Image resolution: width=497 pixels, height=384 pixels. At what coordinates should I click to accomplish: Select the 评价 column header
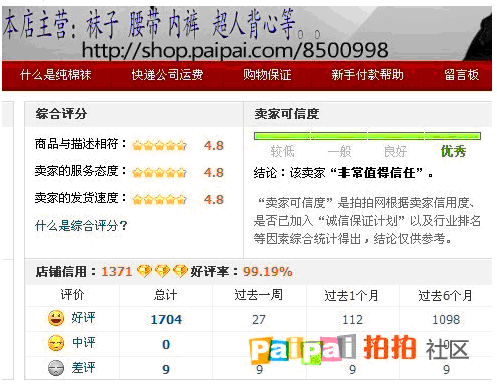coord(72,295)
